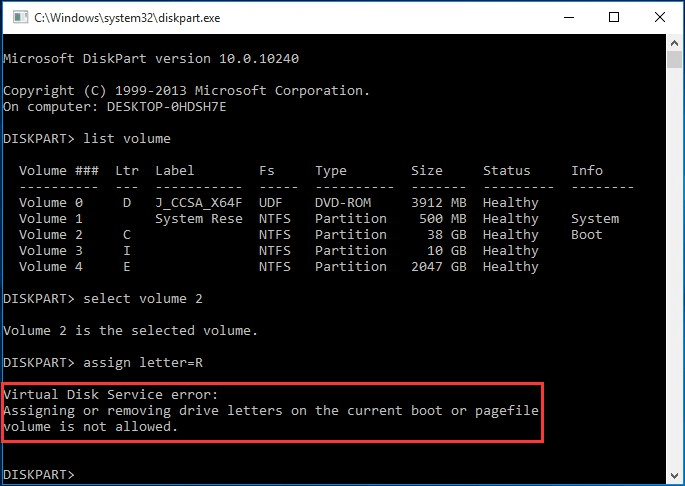Click the 'Ltr' column header
Viewport: 685px width, 486px height.
click(x=127, y=170)
